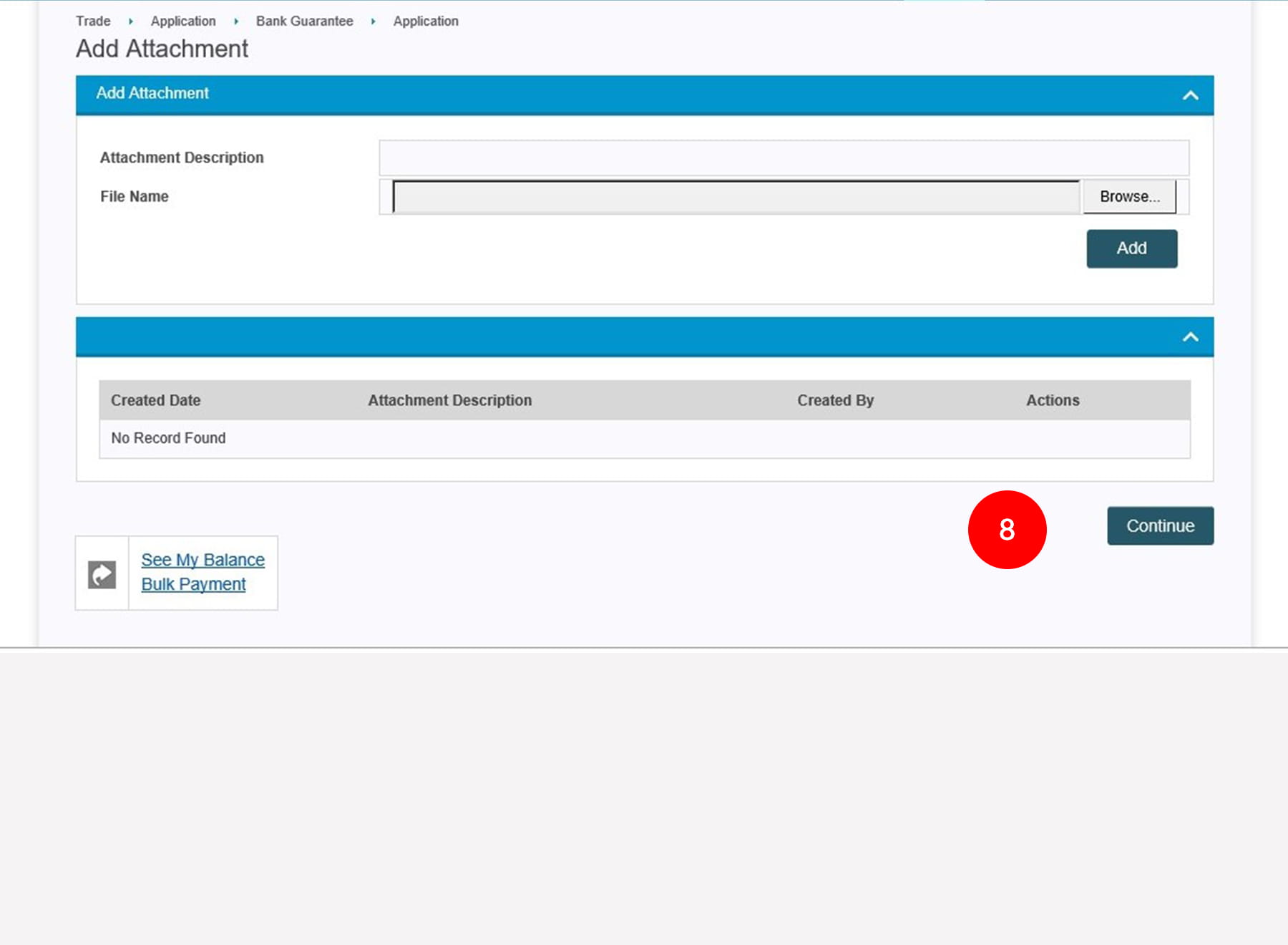Open the Bulk Payment link
The height and width of the screenshot is (945, 1288).
pyautogui.click(x=193, y=584)
